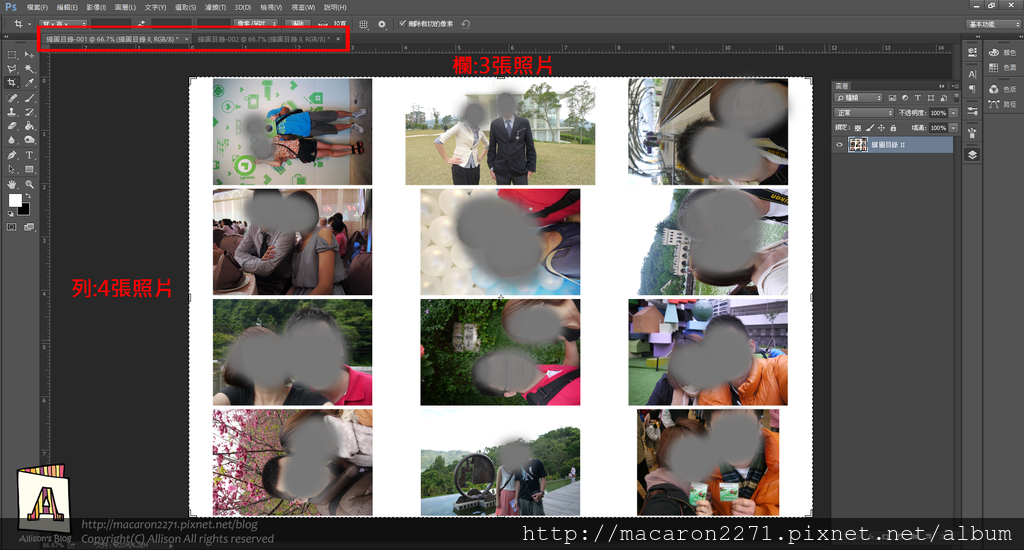Toggle layer filtering on/off switch
Viewport: 1024px width, 550px height.
click(956, 98)
